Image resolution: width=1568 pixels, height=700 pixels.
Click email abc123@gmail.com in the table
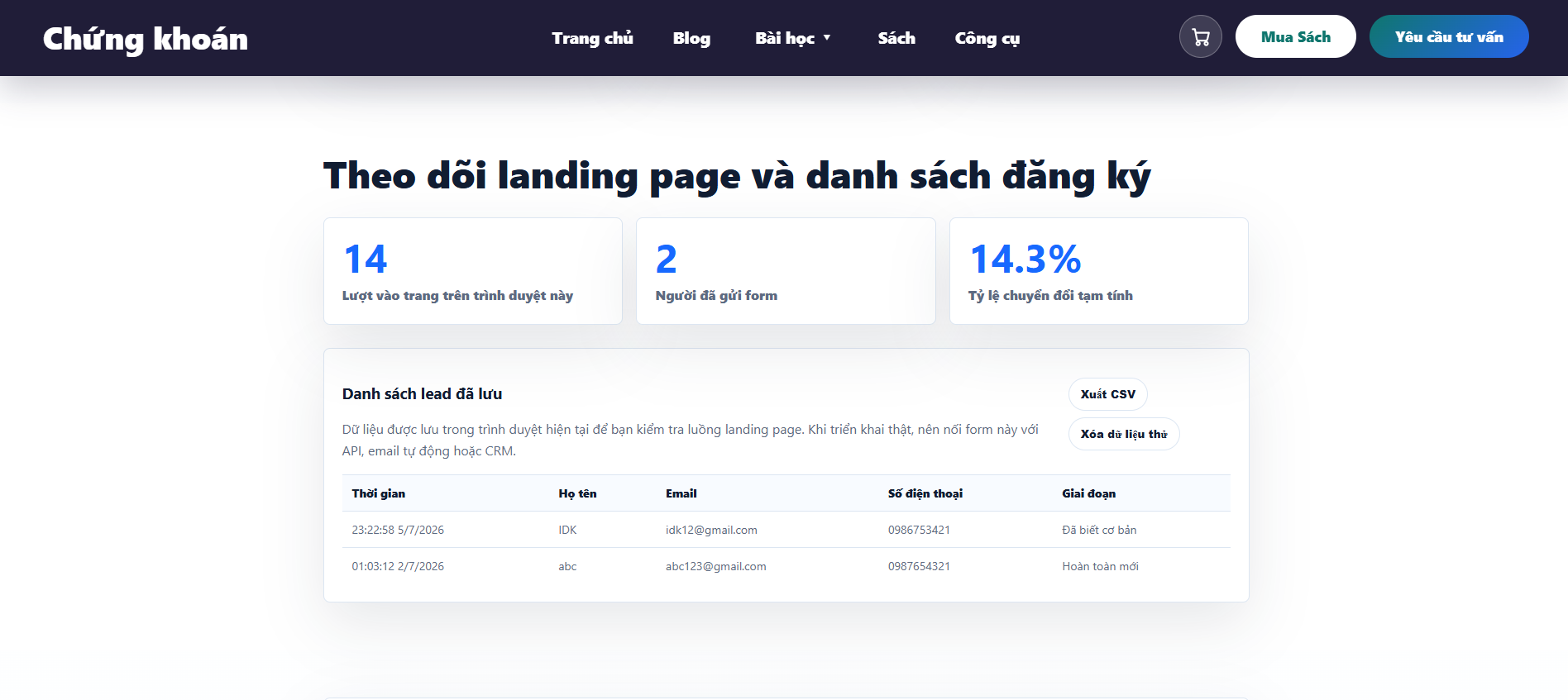(x=715, y=566)
